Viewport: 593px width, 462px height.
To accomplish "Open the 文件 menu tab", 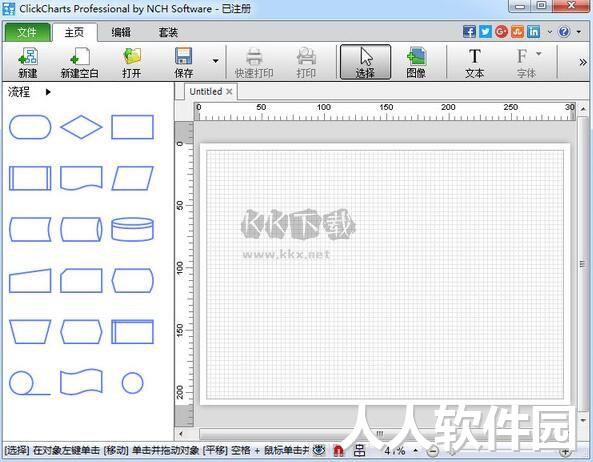I will tap(27, 32).
